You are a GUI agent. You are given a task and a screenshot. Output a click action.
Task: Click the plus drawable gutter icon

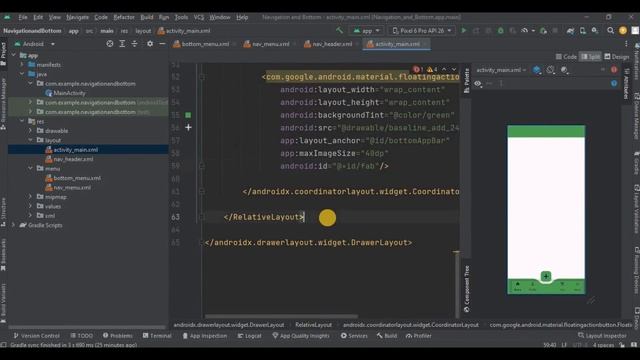click(x=188, y=128)
